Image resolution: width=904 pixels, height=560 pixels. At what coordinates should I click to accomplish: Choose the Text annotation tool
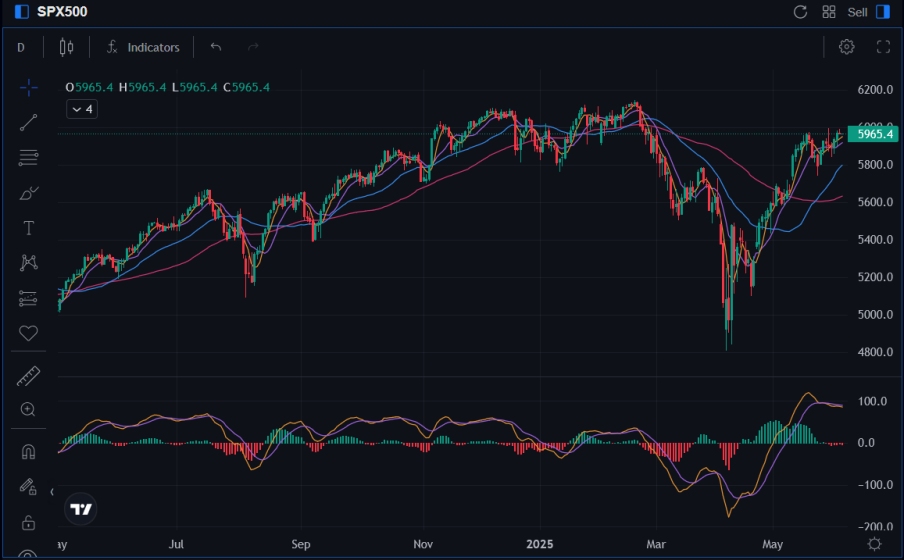pyautogui.click(x=28, y=228)
